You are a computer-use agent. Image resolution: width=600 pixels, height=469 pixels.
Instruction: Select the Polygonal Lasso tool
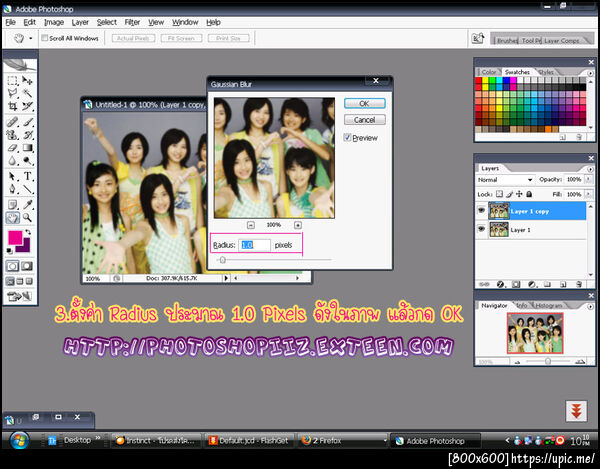pyautogui.click(x=12, y=93)
